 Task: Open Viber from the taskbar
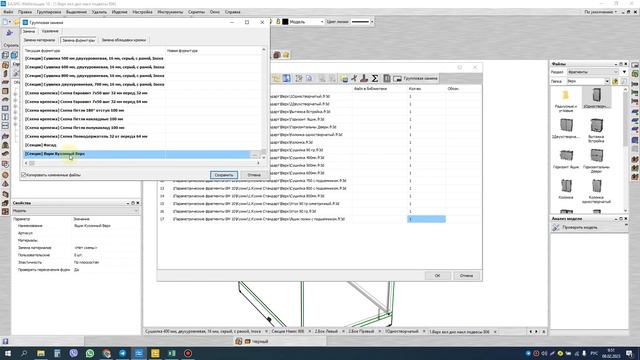[x=73, y=353]
